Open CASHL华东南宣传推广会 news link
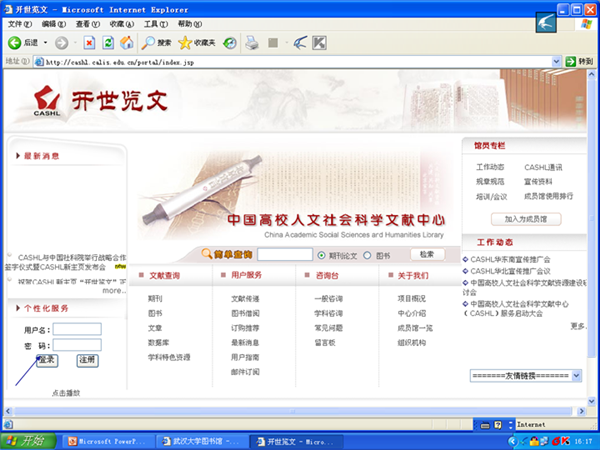This screenshot has width=600, height=450. point(510,259)
